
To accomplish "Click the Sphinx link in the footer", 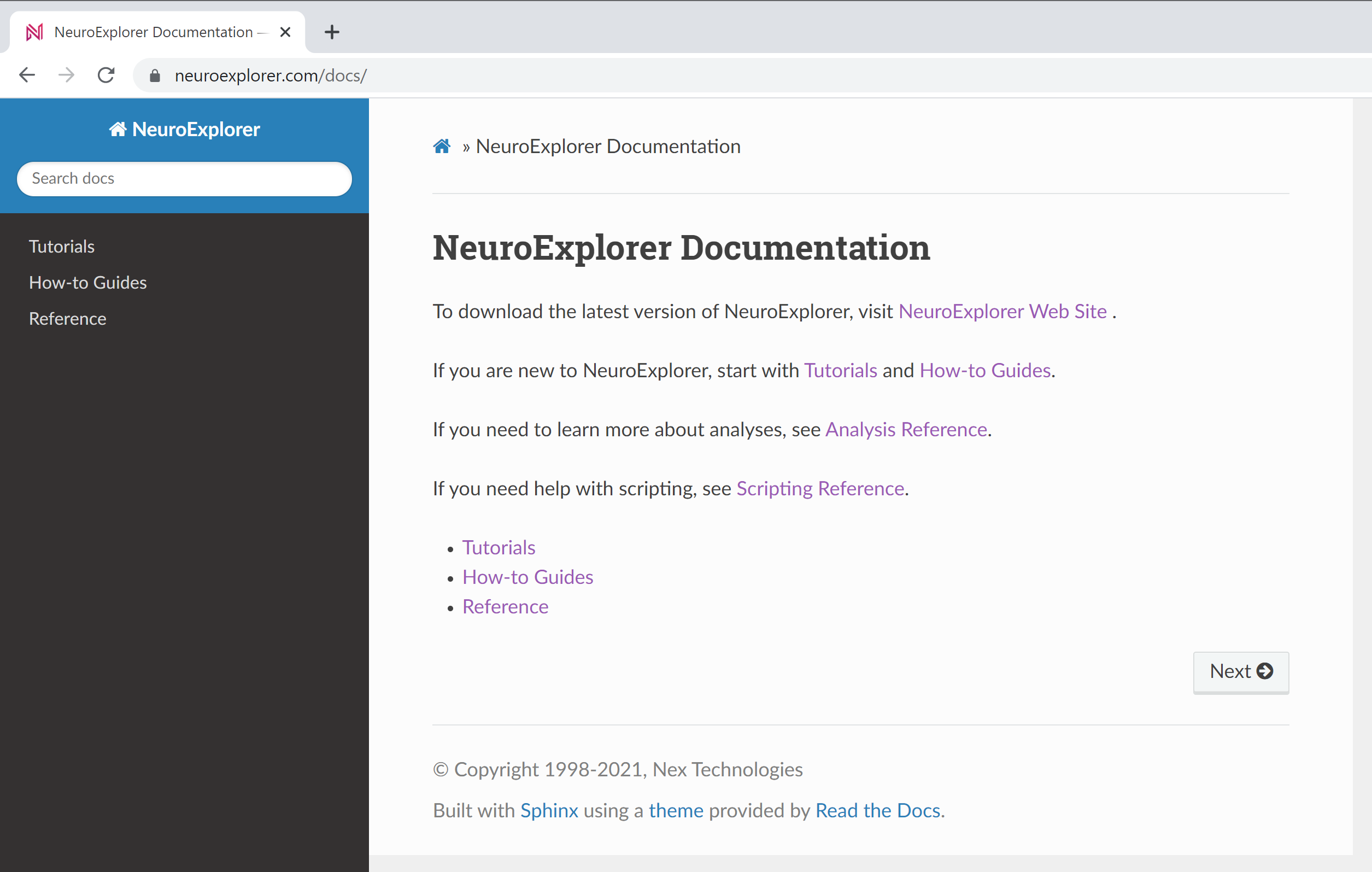I will (549, 810).
